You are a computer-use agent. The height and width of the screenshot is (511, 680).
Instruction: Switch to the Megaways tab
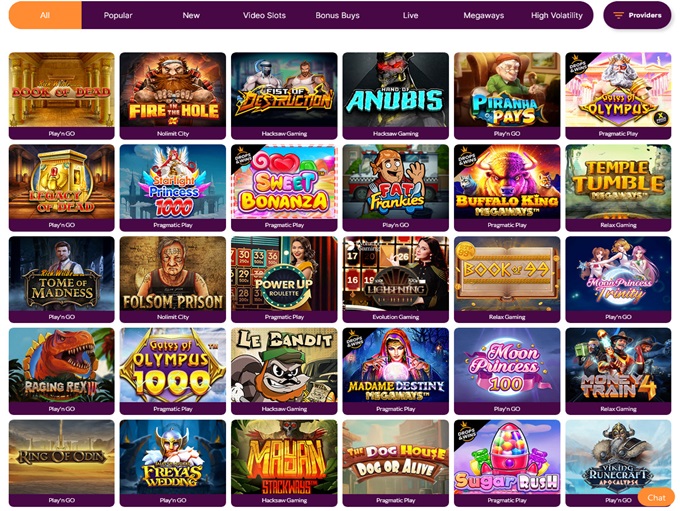484,15
